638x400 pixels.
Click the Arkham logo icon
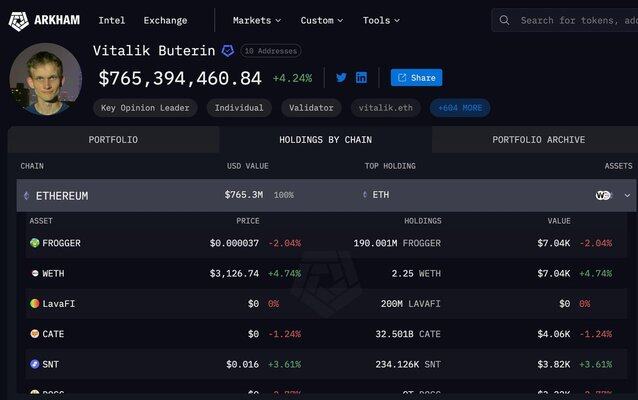[x=18, y=20]
